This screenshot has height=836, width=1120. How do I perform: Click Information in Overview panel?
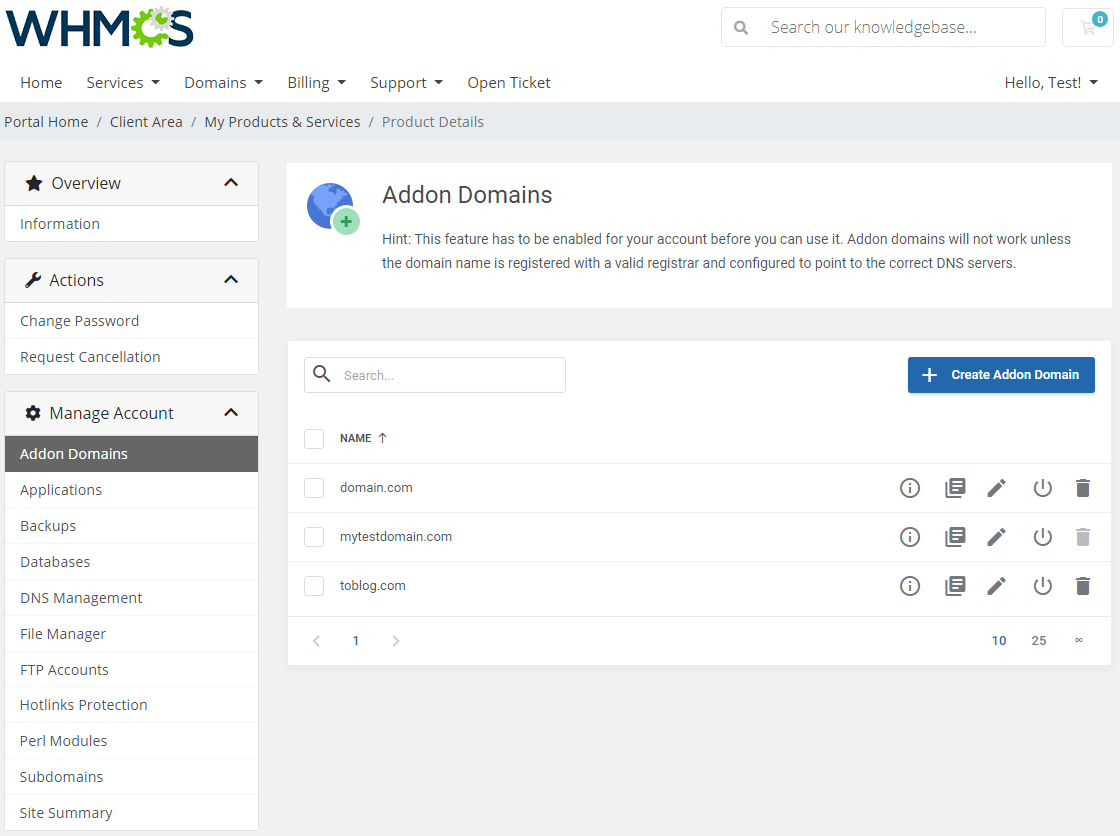[x=131, y=224]
